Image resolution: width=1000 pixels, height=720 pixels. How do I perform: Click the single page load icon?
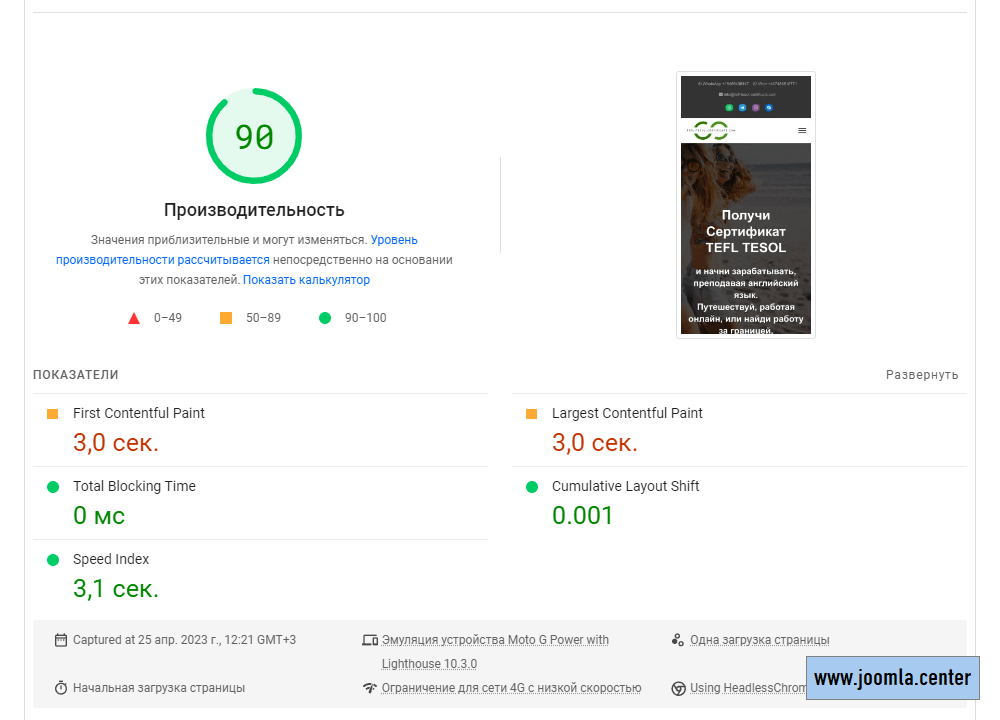pyautogui.click(x=678, y=640)
